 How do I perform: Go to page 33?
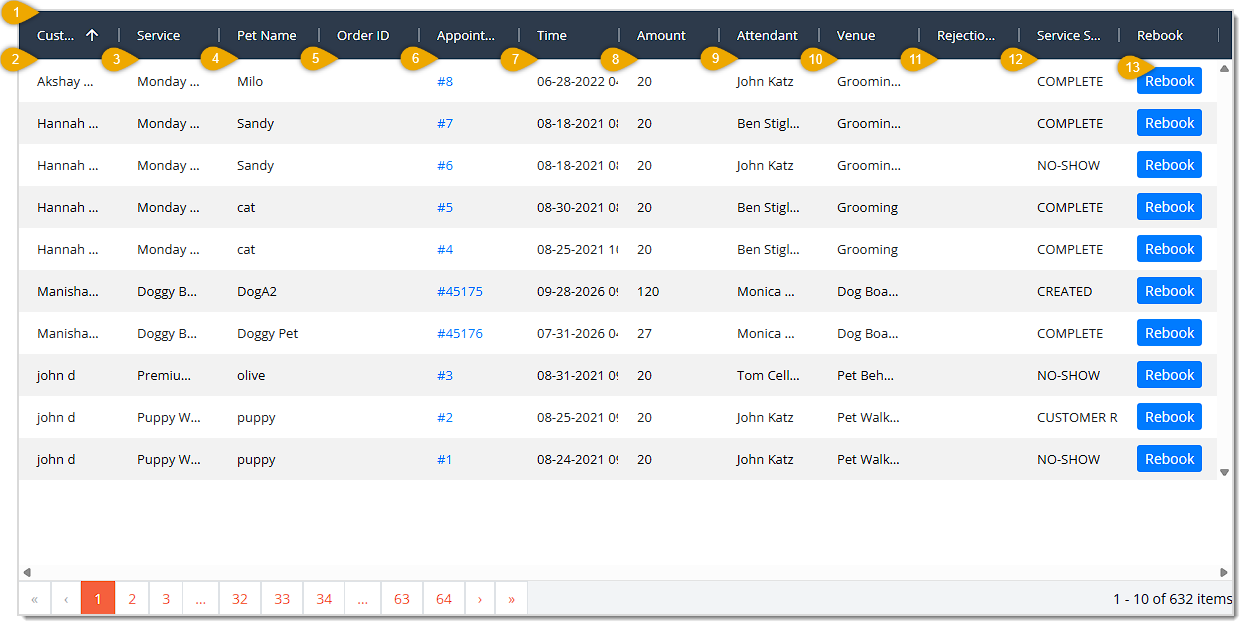click(x=282, y=599)
